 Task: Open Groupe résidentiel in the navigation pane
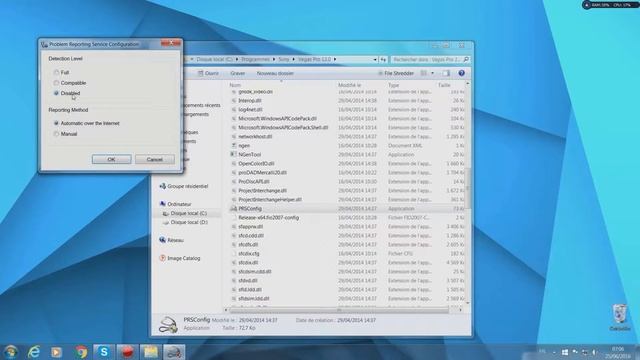click(x=187, y=186)
